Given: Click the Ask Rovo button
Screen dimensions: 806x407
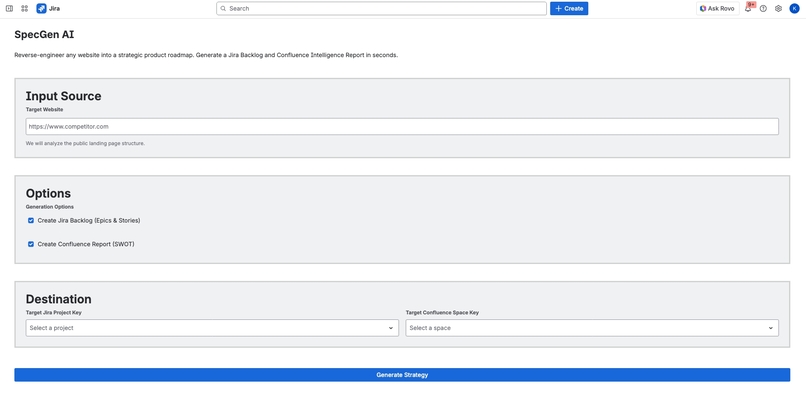Looking at the screenshot, I should (718, 8).
